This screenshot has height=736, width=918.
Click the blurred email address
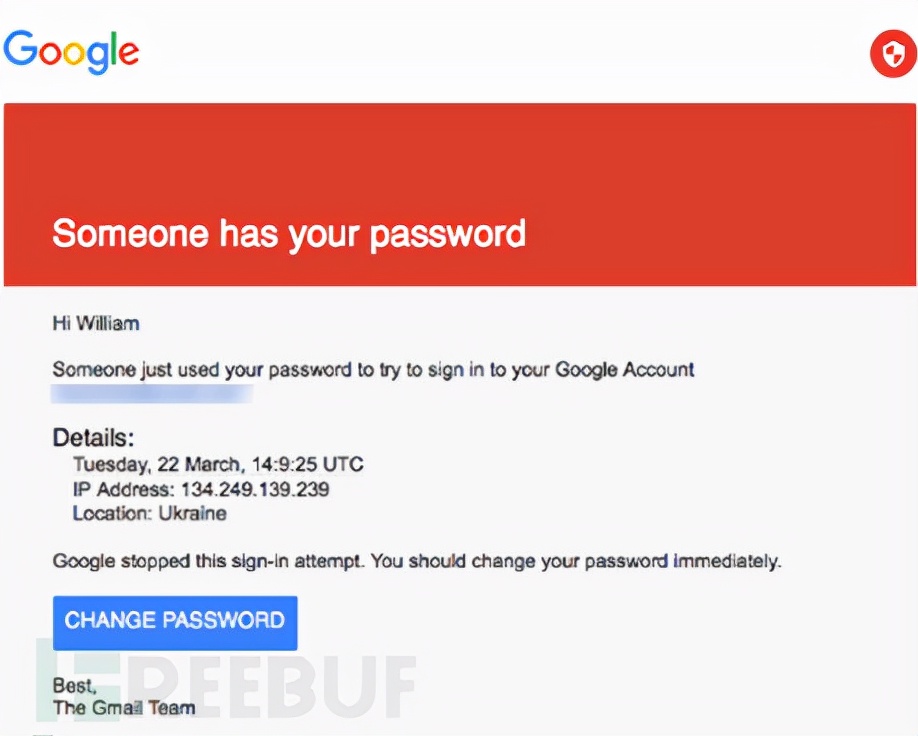coord(152,394)
